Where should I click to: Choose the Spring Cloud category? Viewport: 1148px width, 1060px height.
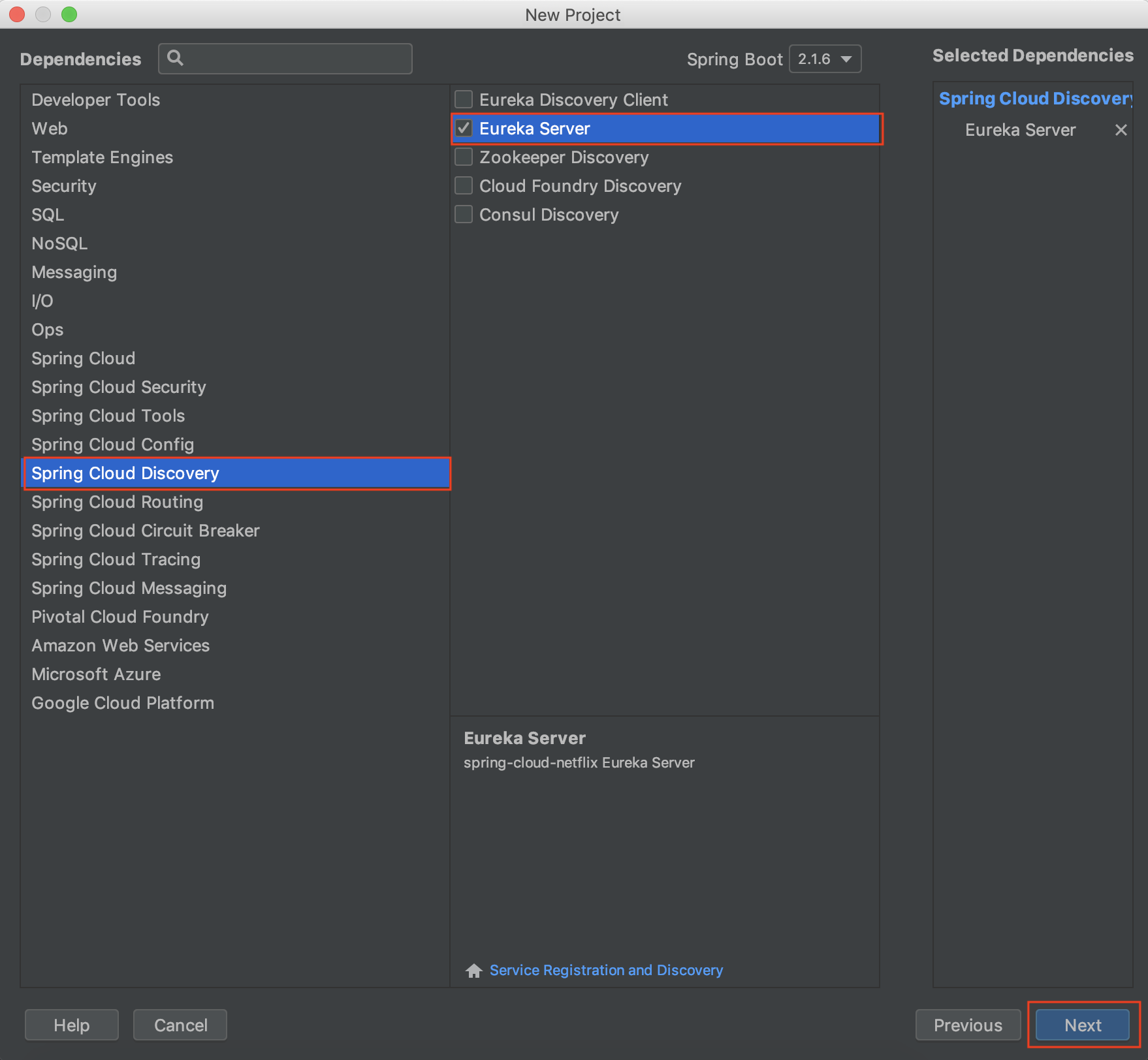(236, 358)
